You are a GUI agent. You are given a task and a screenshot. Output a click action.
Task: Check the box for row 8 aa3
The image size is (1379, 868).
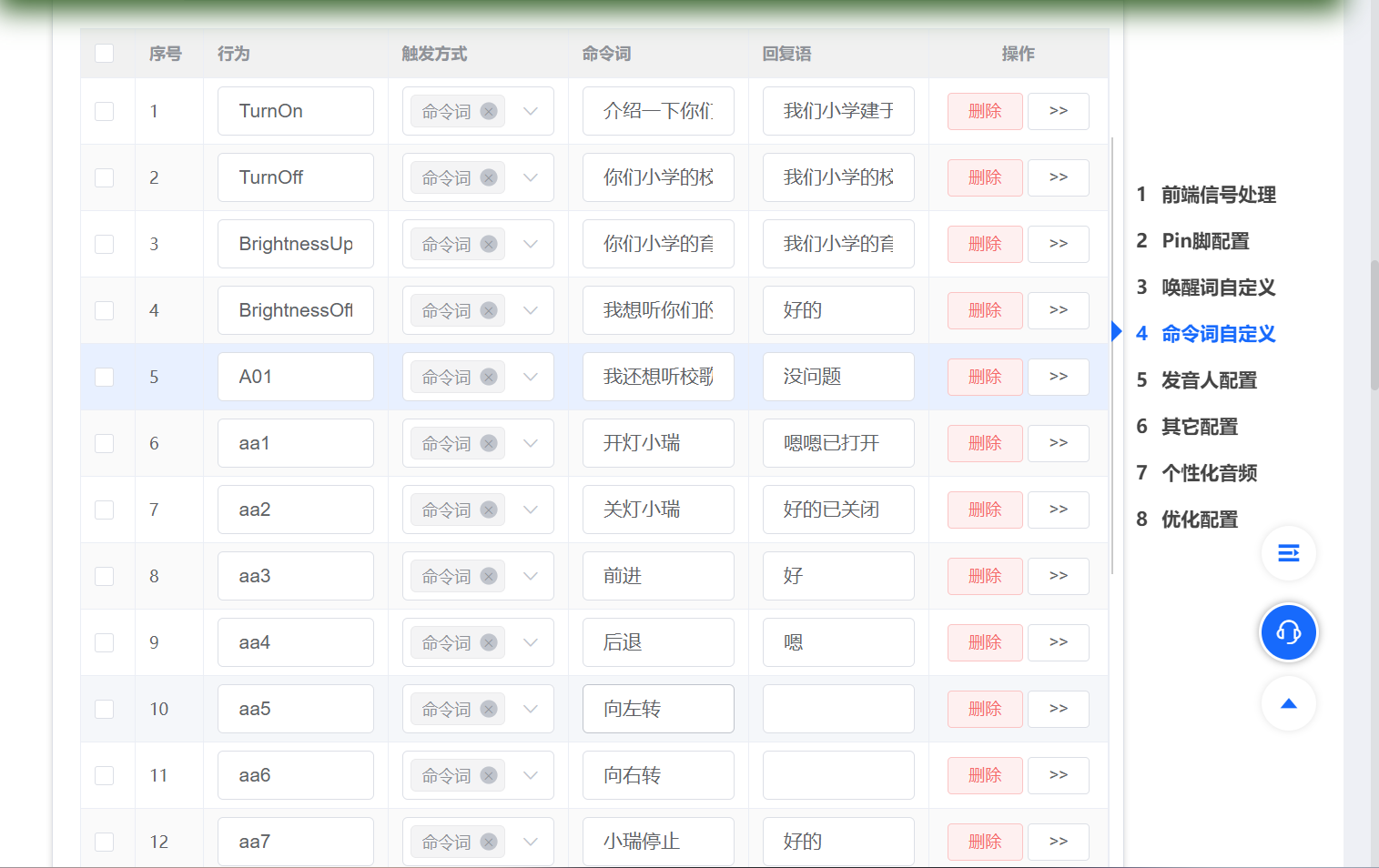pyautogui.click(x=105, y=576)
